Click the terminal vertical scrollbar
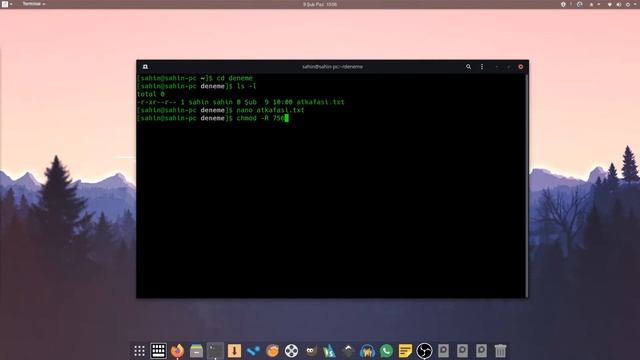Image resolution: width=640 pixels, height=360 pixels. [527, 186]
